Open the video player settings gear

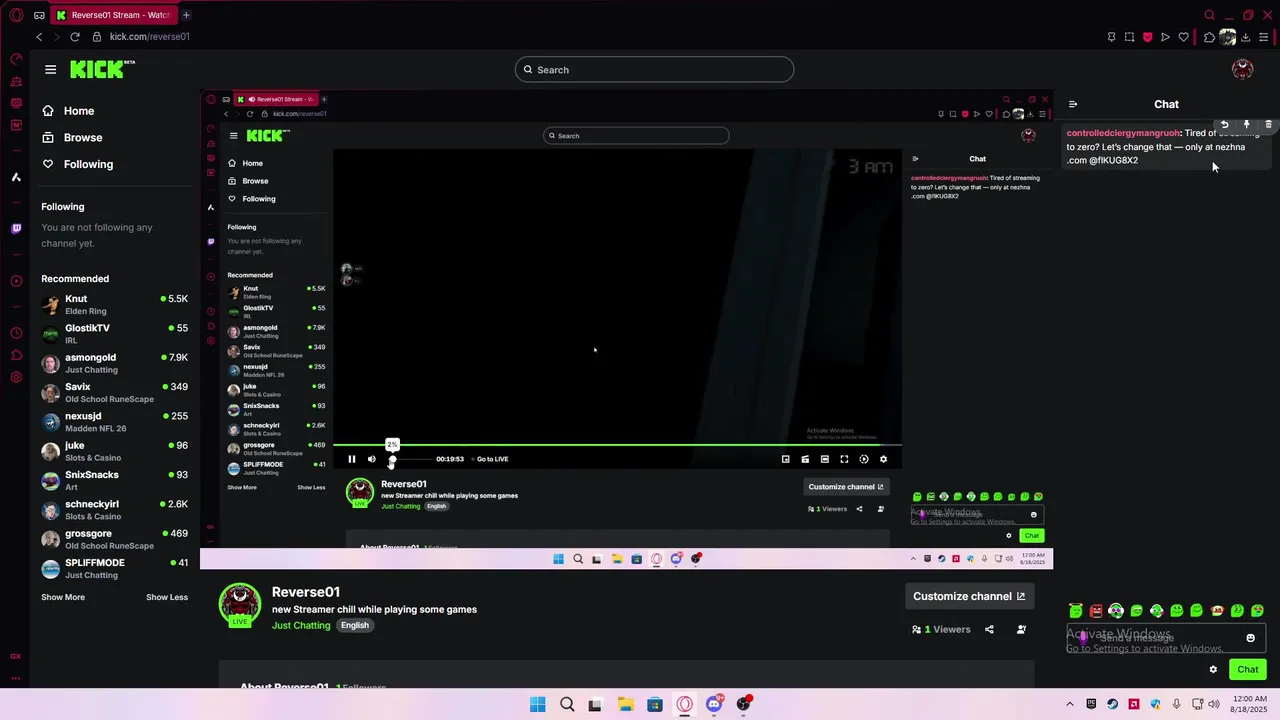click(x=883, y=459)
